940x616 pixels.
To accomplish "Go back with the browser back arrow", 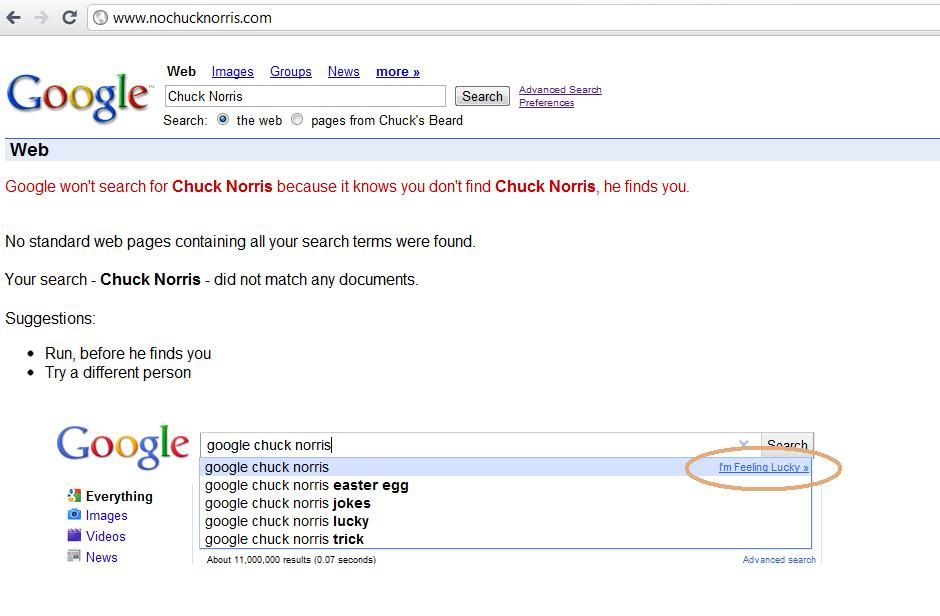I will tap(13, 17).
